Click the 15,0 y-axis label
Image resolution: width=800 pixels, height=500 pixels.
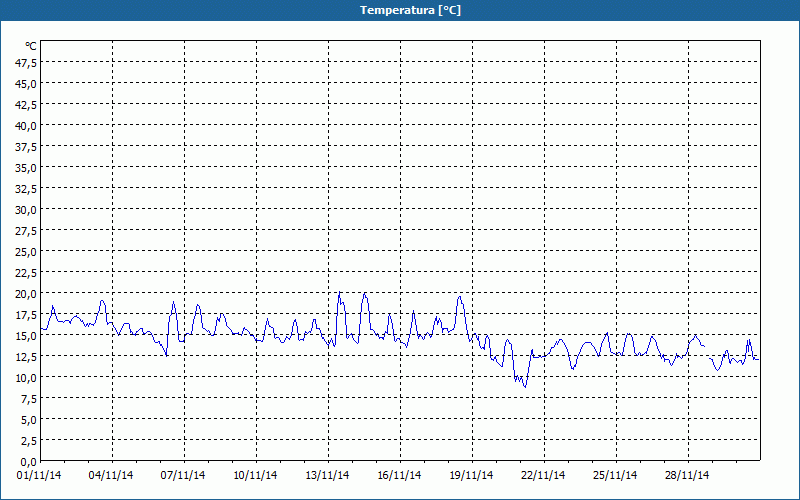pyautogui.click(x=27, y=336)
